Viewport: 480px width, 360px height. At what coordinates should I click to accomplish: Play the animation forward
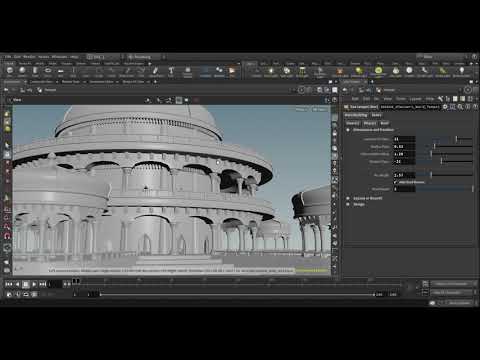coord(34,284)
